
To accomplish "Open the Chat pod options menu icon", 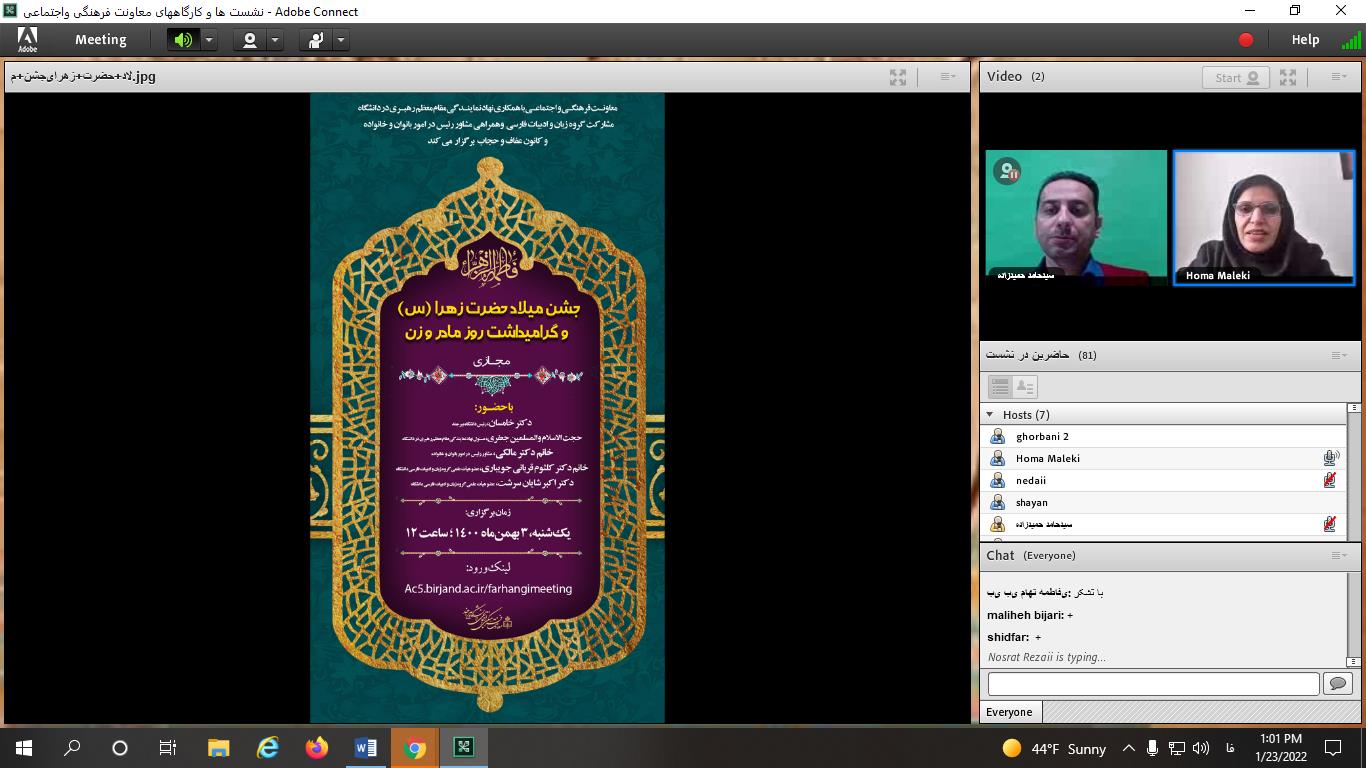I will coord(1339,555).
